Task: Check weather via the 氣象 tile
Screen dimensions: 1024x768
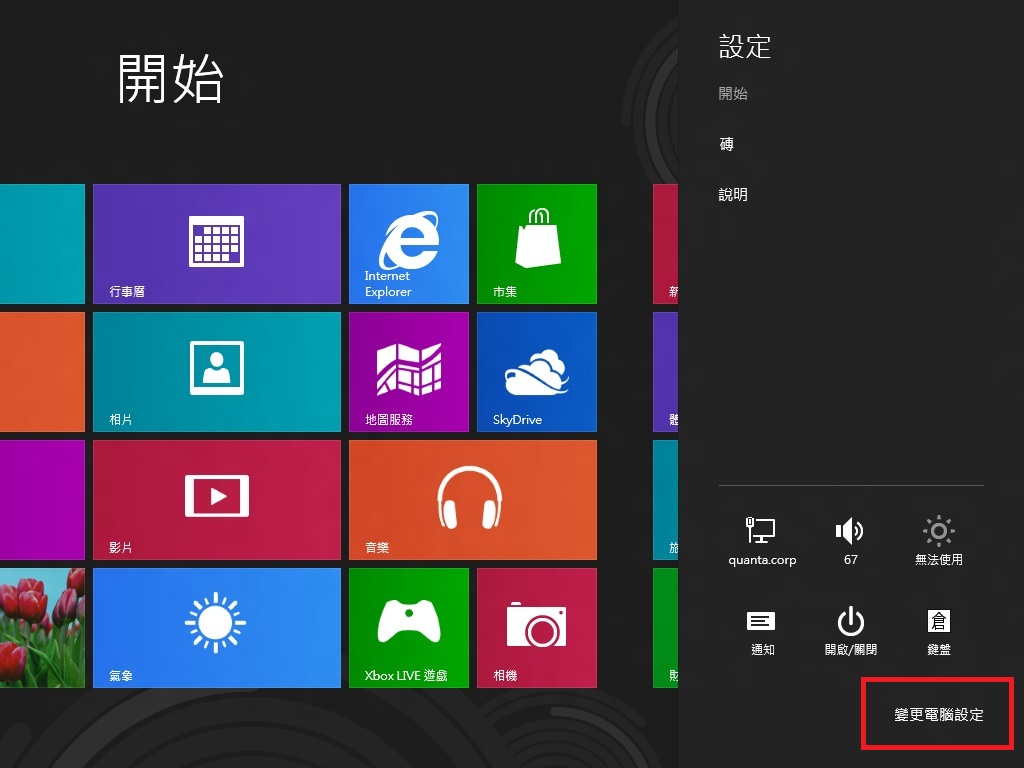Action: click(217, 627)
